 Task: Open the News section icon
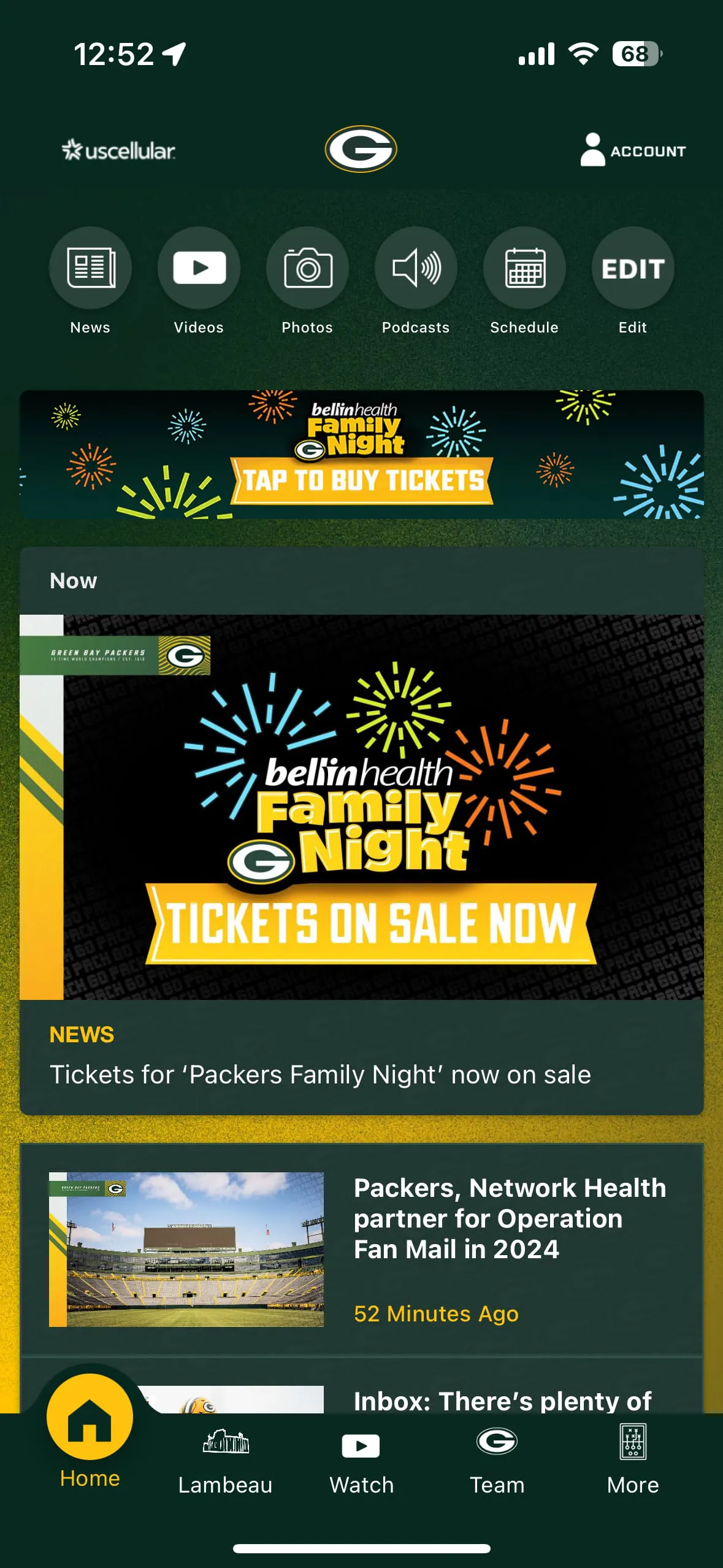coord(90,268)
